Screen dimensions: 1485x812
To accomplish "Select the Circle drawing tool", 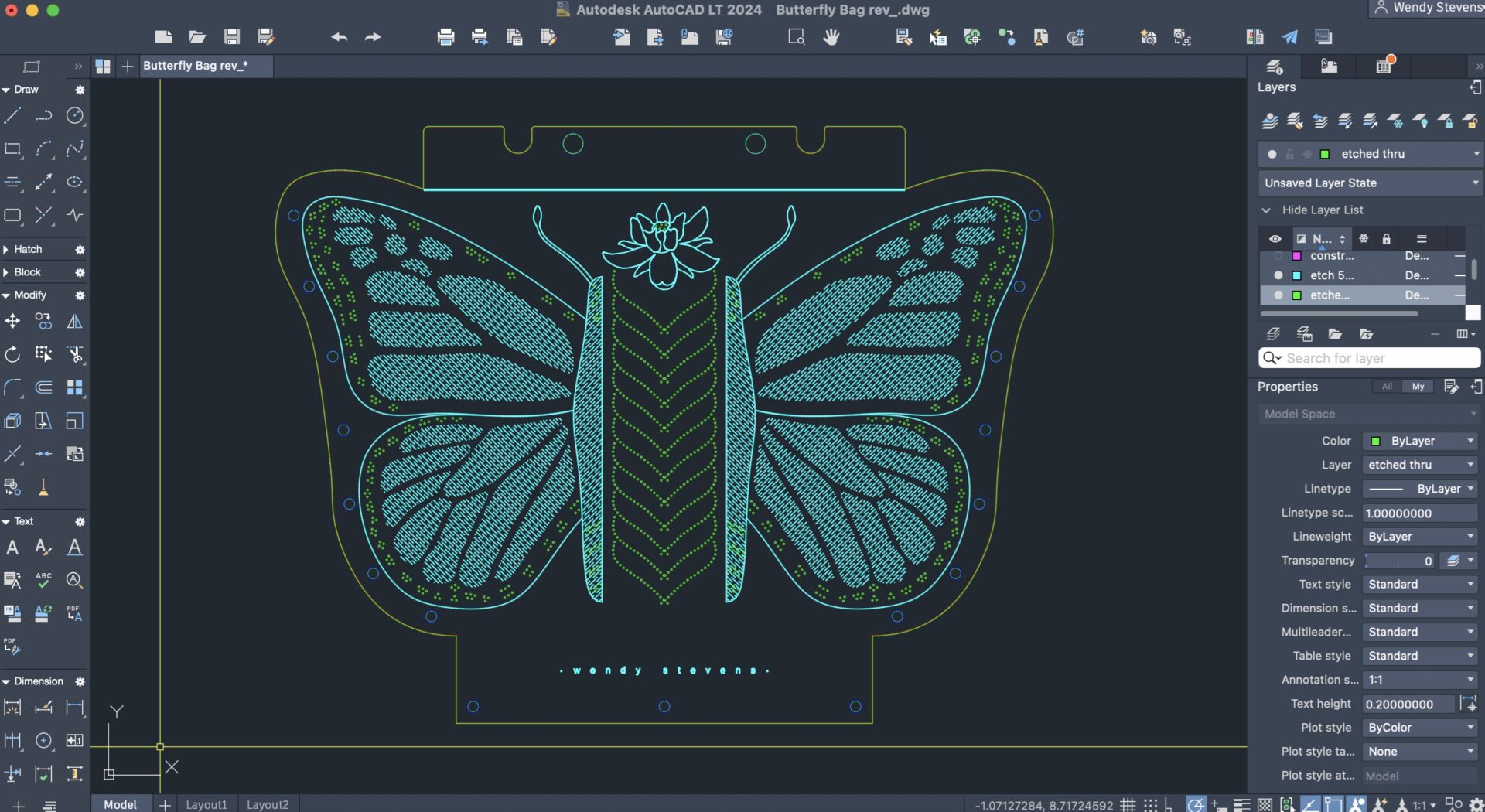I will point(74,116).
